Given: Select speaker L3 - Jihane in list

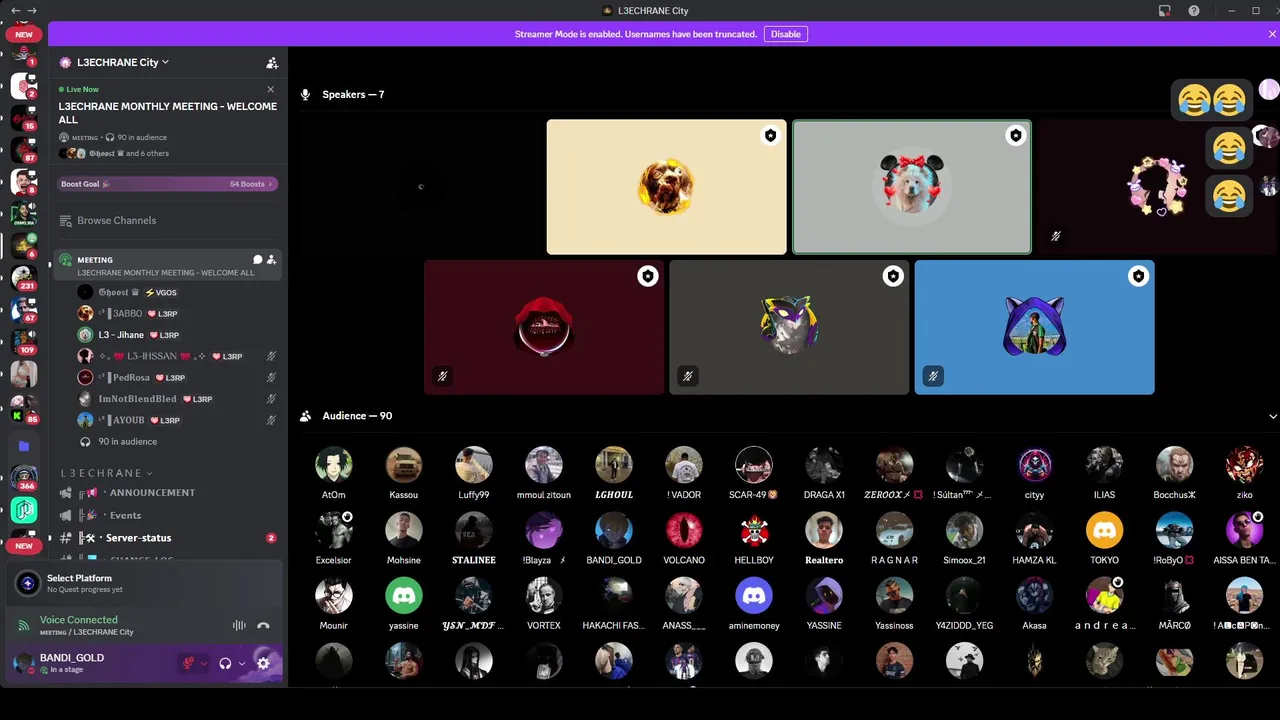Looking at the screenshot, I should (x=178, y=335).
